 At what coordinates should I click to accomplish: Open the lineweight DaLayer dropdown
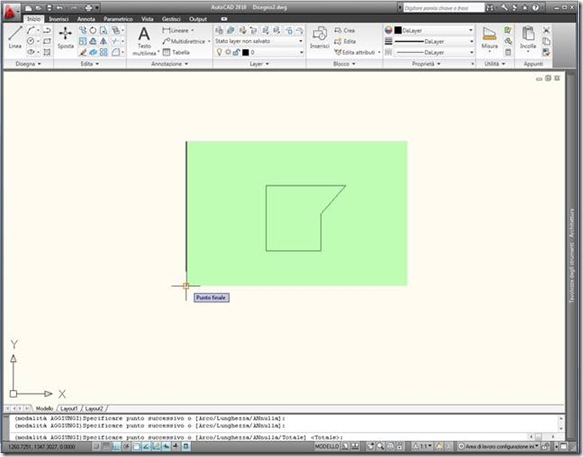coord(434,41)
